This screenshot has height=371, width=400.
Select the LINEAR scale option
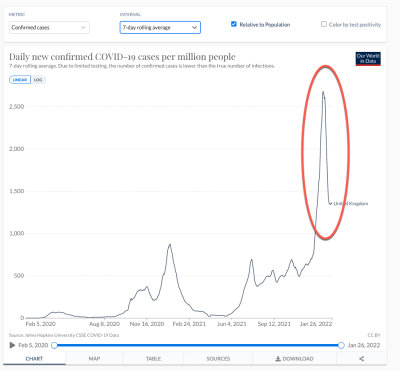click(x=20, y=80)
